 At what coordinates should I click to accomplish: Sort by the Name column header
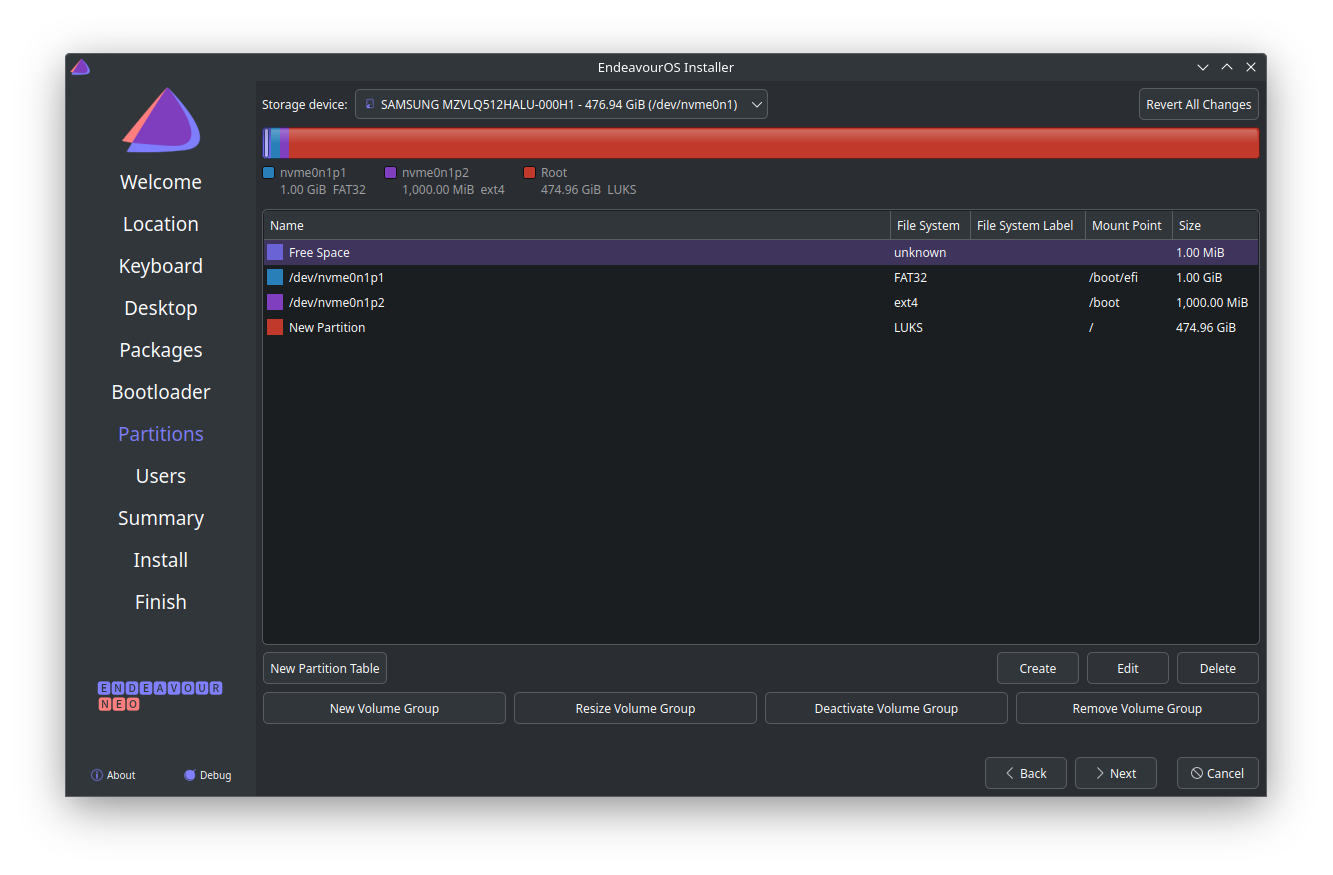click(x=576, y=225)
